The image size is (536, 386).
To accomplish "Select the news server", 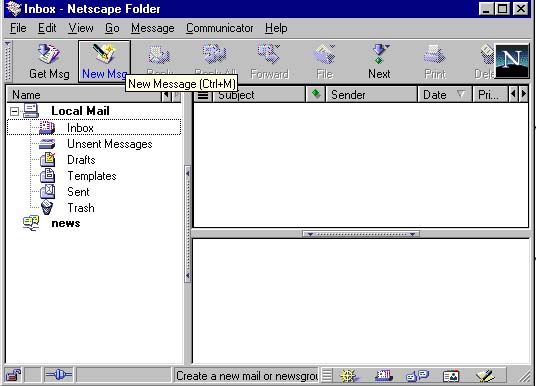I will point(66,223).
